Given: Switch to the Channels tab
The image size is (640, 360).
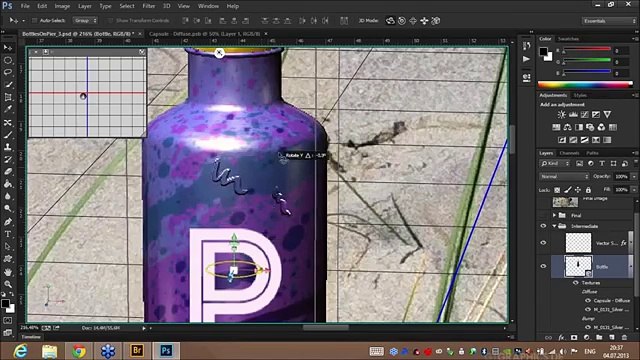Looking at the screenshot, I should click(569, 153).
